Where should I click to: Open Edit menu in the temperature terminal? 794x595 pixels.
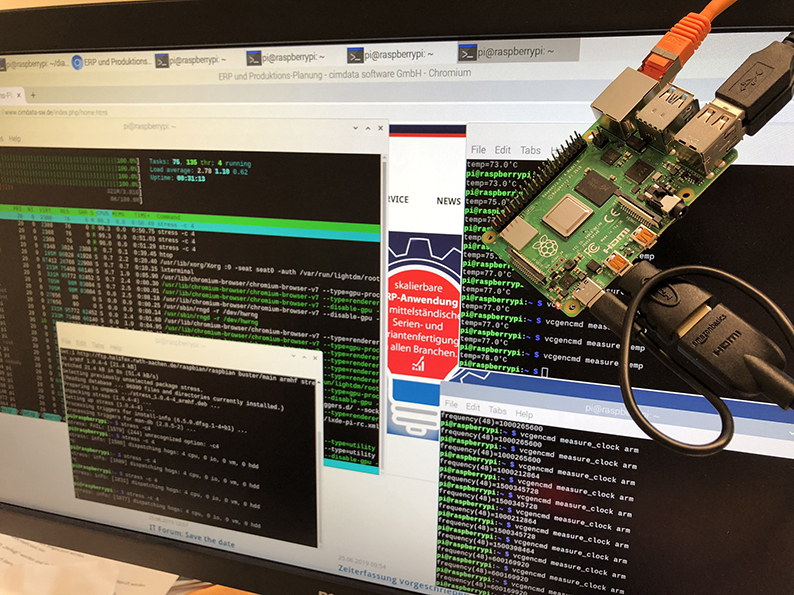tap(502, 150)
